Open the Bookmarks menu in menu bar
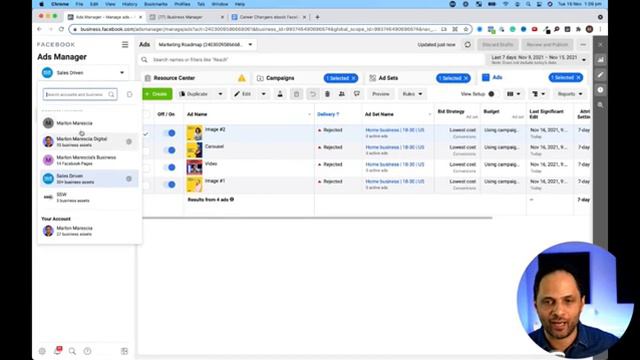This screenshot has width=640, height=360. pyautogui.click(x=156, y=4)
